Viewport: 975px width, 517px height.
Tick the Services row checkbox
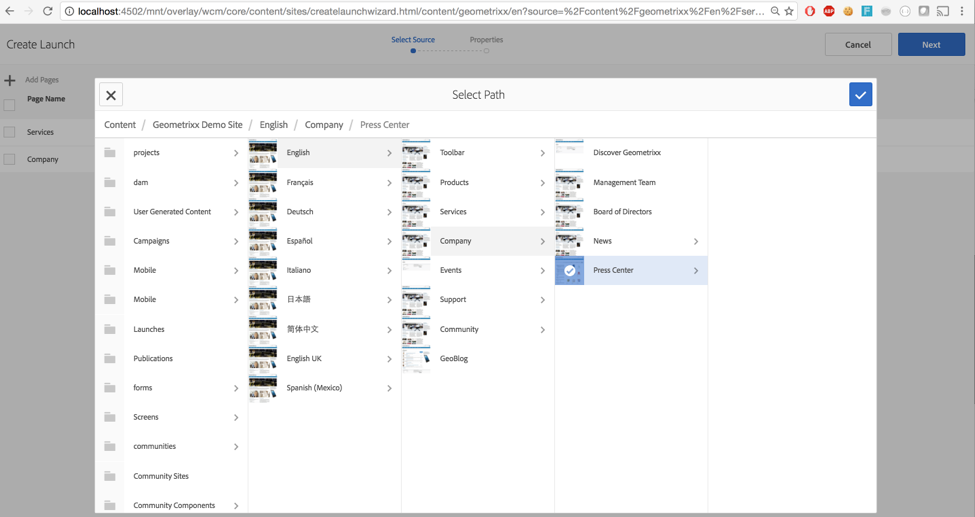10,132
